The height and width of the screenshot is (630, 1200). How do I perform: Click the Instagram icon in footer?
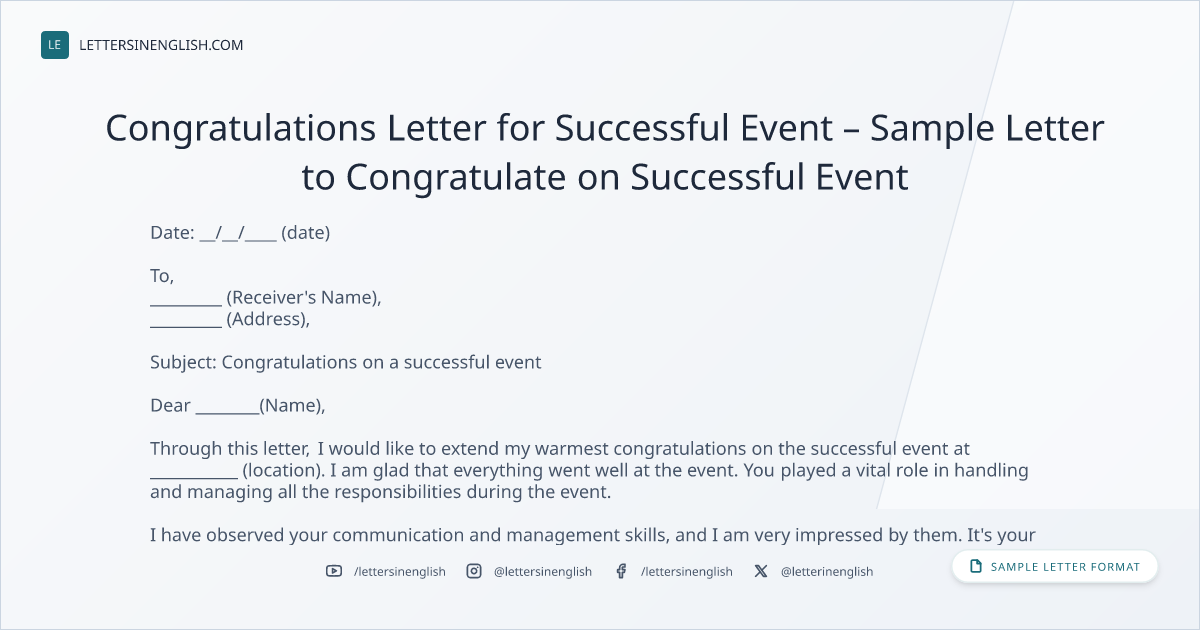pos(474,571)
